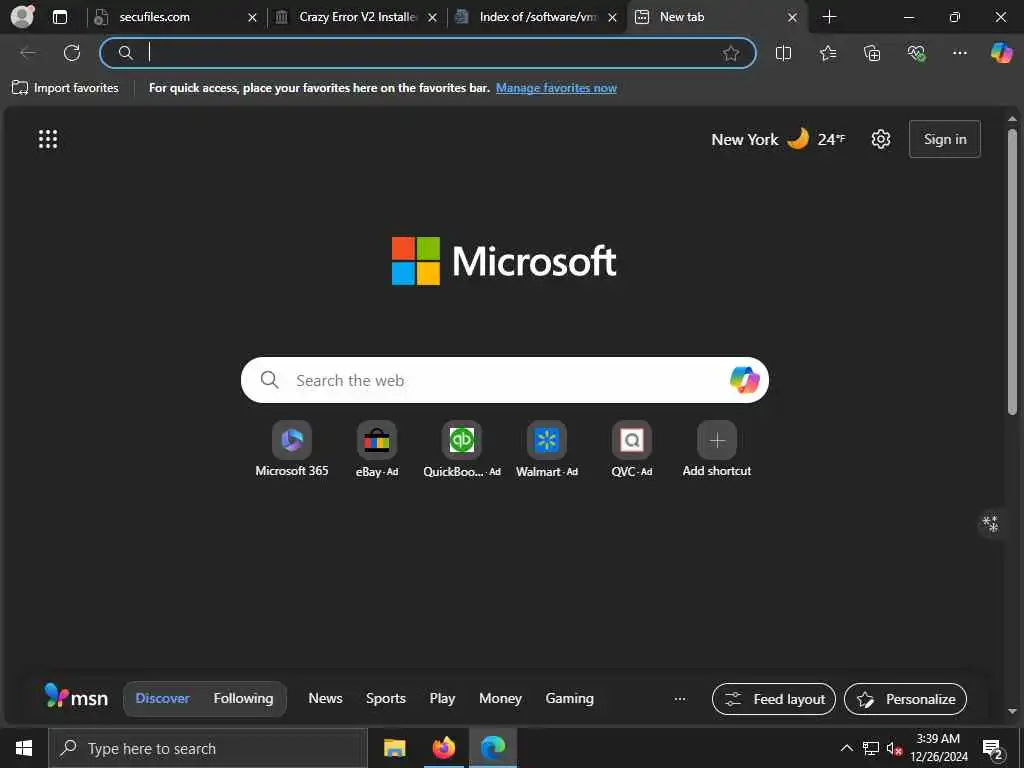Open a new tab with plus button
Viewport: 1024px width, 768px height.
(x=829, y=17)
